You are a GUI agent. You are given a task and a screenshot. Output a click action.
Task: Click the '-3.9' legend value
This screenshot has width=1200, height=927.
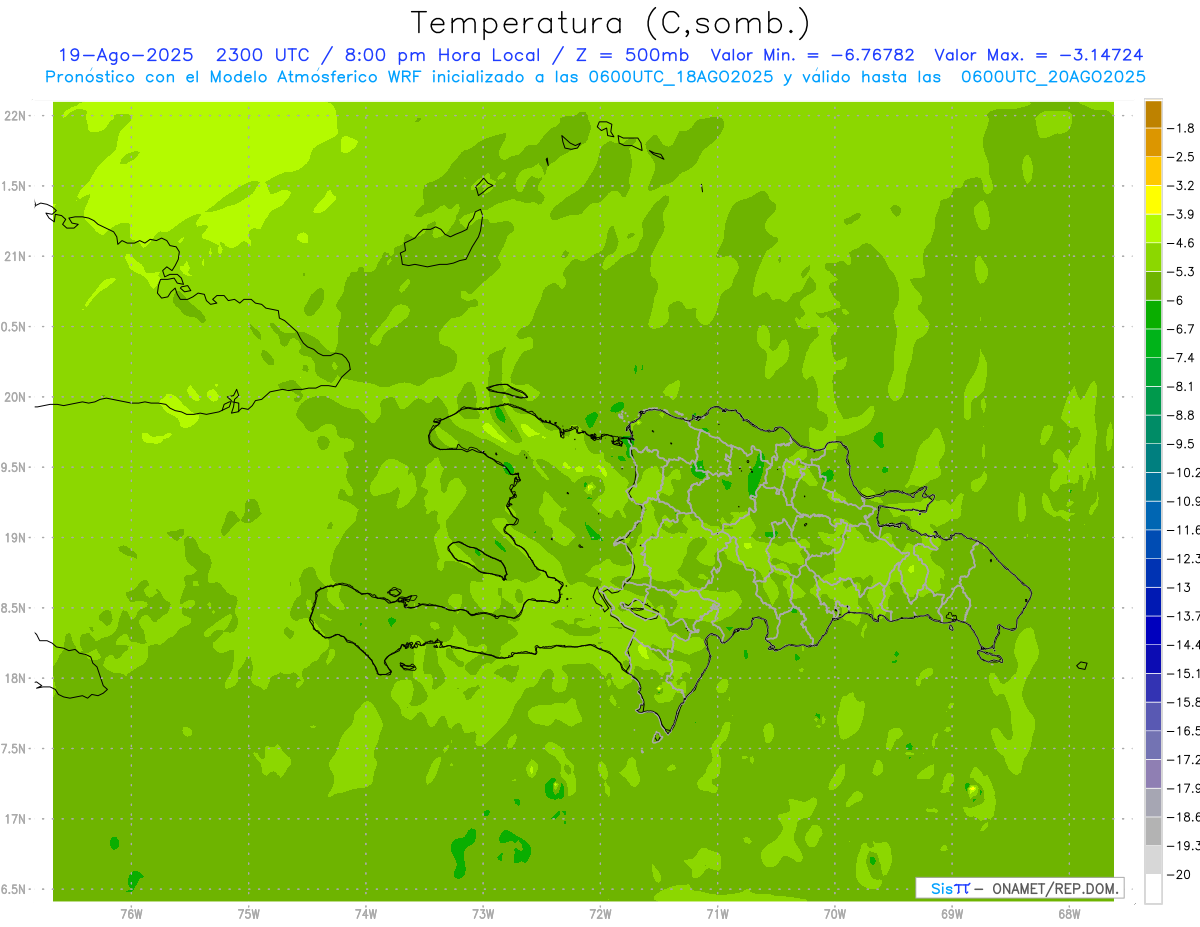click(1183, 214)
